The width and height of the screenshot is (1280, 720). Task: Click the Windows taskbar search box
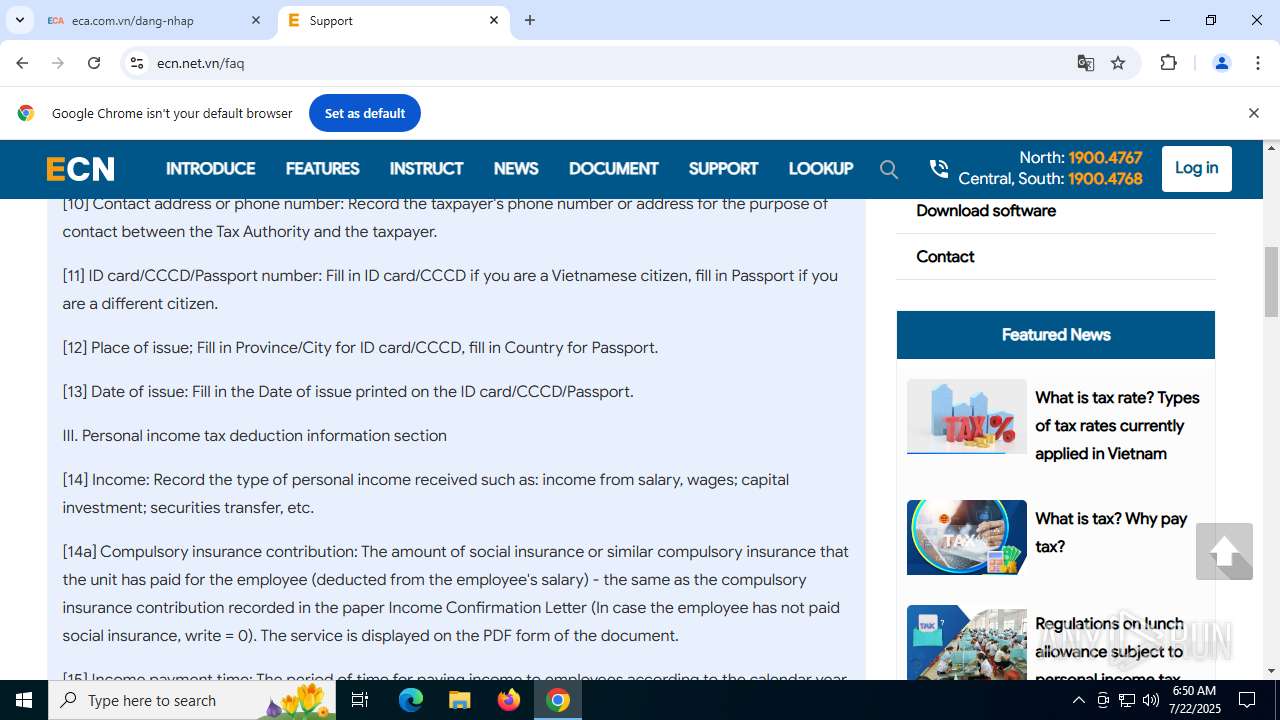point(193,700)
